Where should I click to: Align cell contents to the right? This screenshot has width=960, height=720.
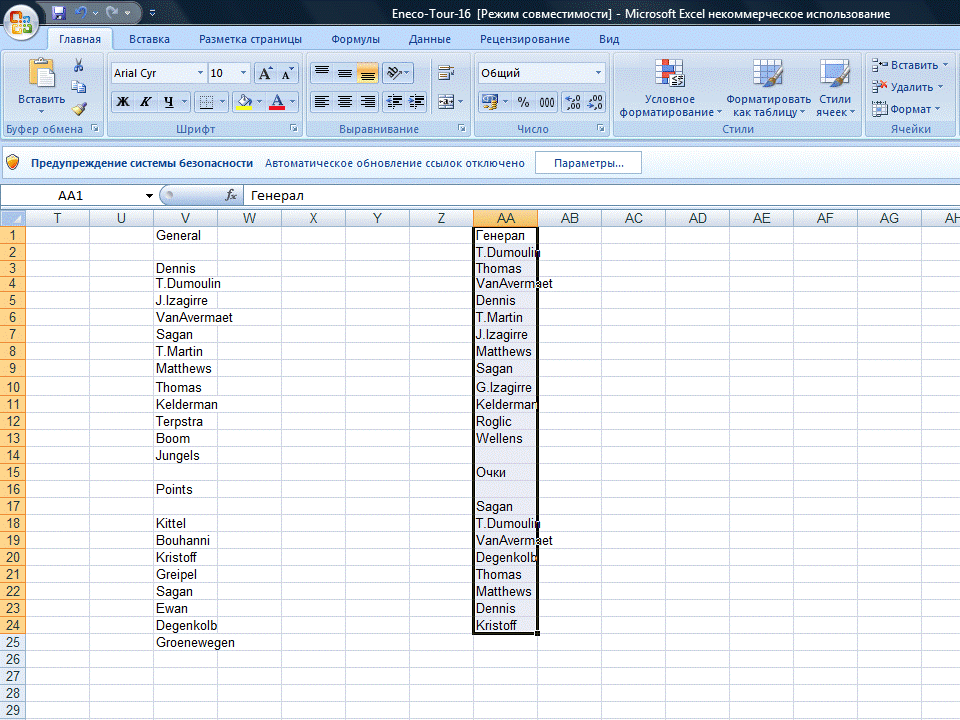point(367,102)
